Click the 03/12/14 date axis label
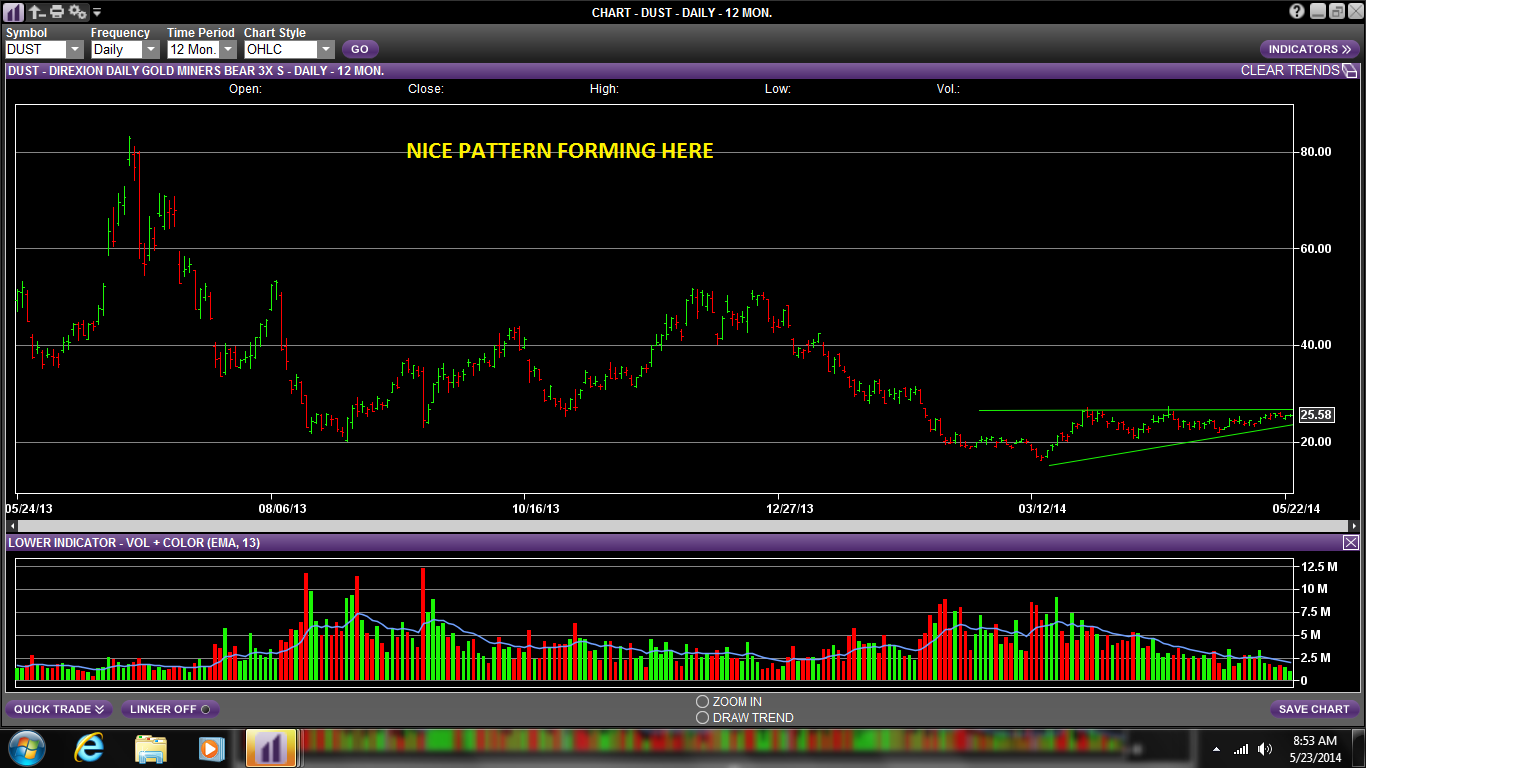Viewport: 1516px width, 768px height. pyautogui.click(x=1042, y=509)
